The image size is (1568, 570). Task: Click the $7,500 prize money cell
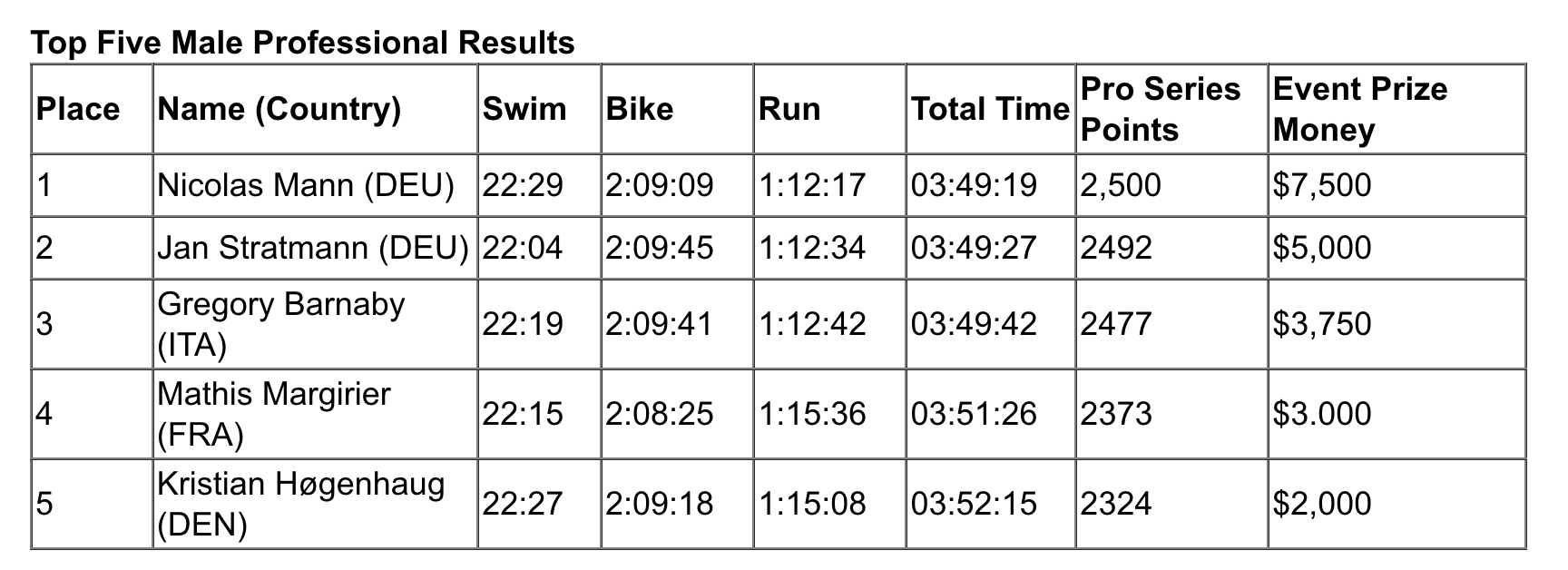(1396, 185)
